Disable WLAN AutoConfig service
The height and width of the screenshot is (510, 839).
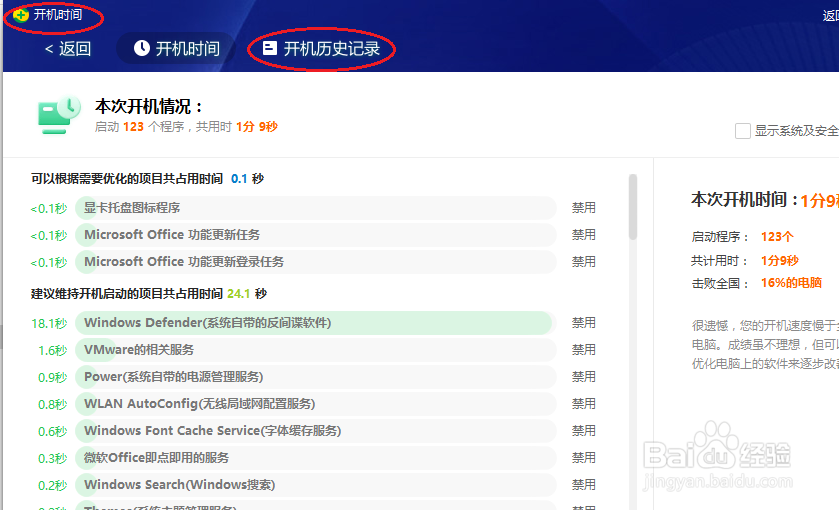point(583,404)
